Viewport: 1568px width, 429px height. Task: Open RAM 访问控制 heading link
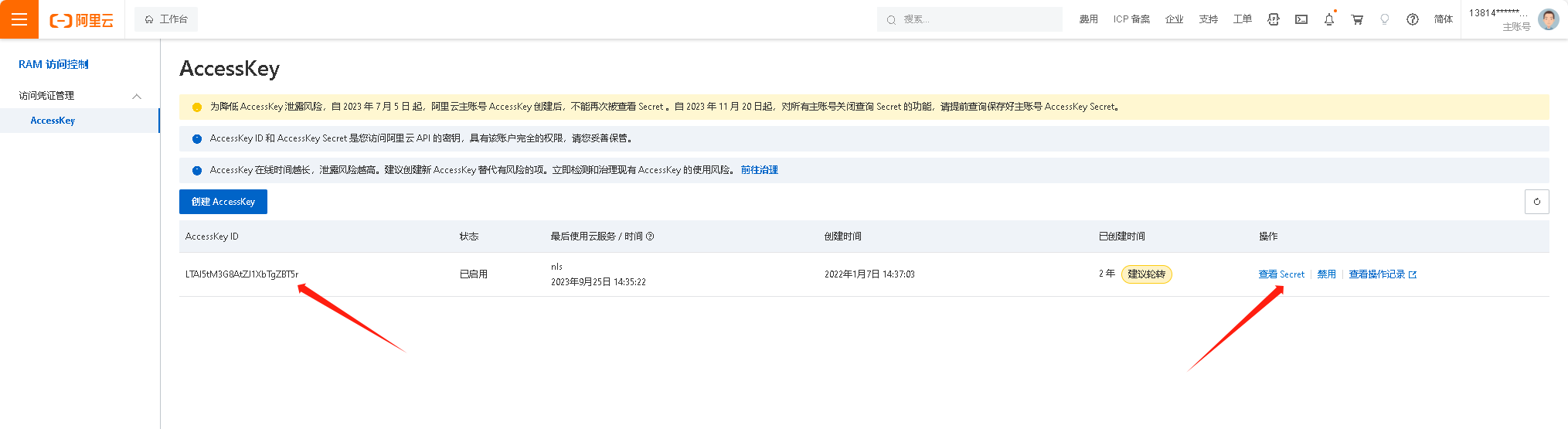coord(54,64)
